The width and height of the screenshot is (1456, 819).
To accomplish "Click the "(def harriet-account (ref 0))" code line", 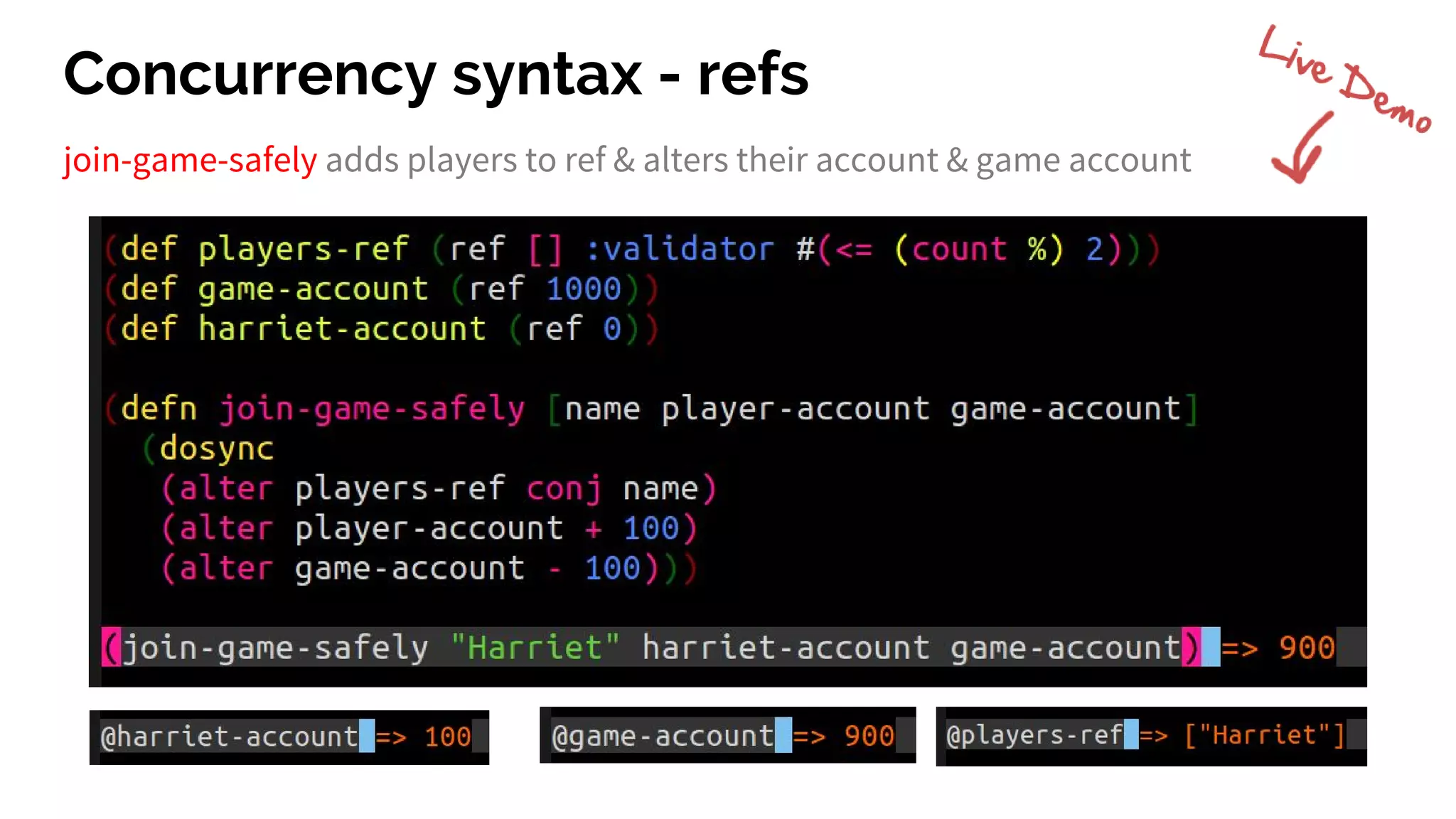I will click(x=382, y=329).
